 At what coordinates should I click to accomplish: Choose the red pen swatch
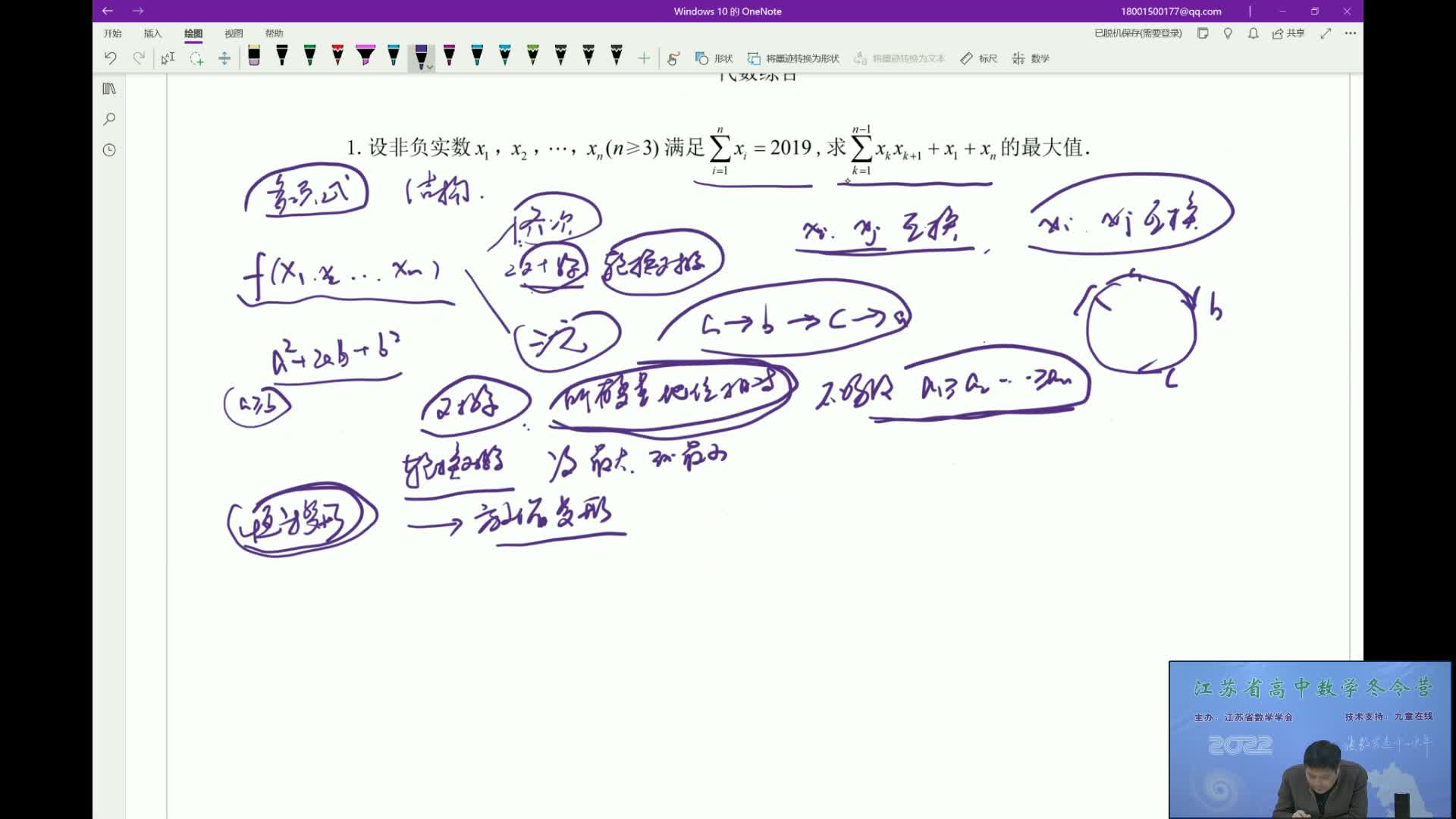(x=337, y=56)
